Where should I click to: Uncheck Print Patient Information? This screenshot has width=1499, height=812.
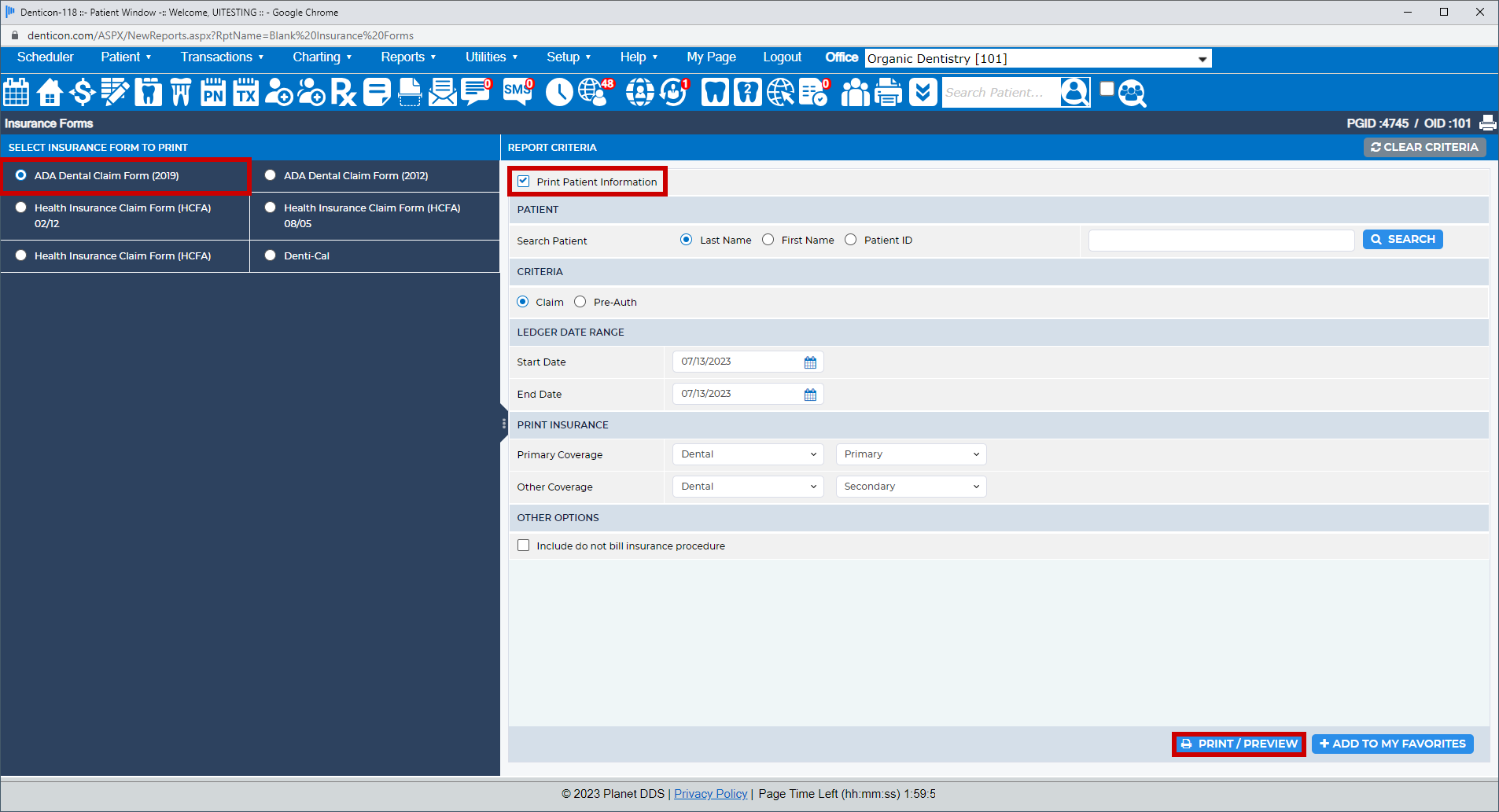(524, 181)
